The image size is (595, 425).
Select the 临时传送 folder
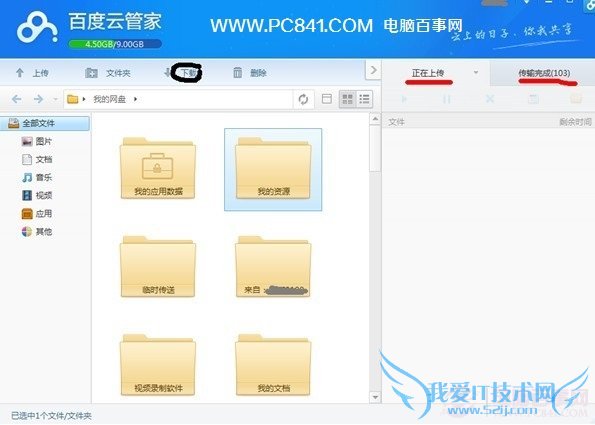pos(158,266)
